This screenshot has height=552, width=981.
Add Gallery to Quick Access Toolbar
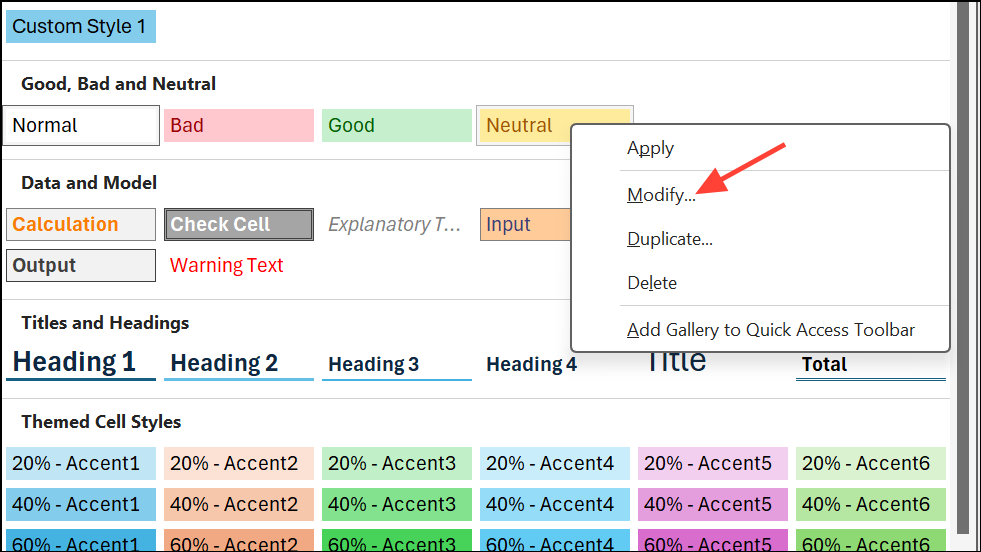770,330
